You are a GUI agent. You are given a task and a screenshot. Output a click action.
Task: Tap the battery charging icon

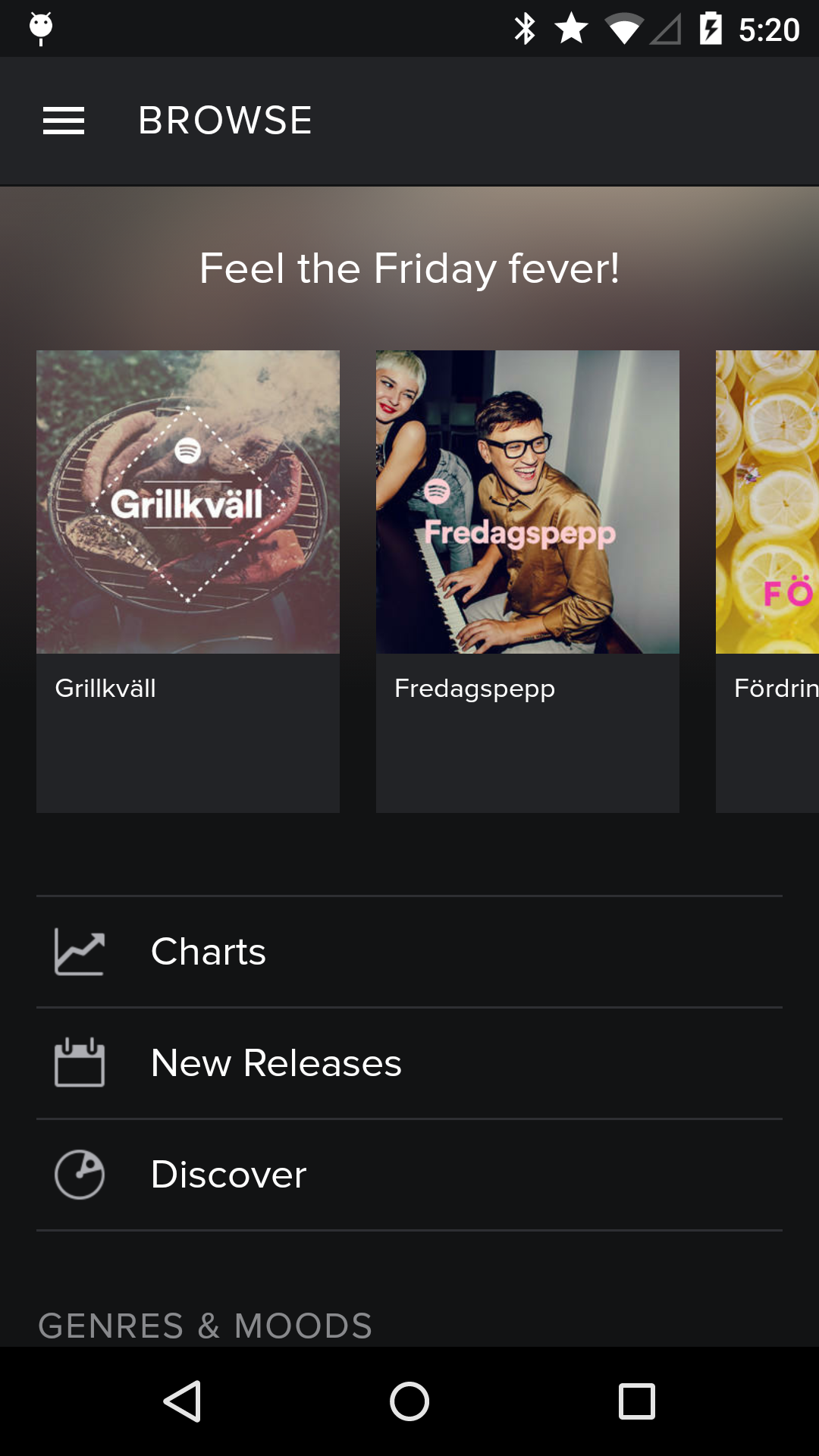711,29
